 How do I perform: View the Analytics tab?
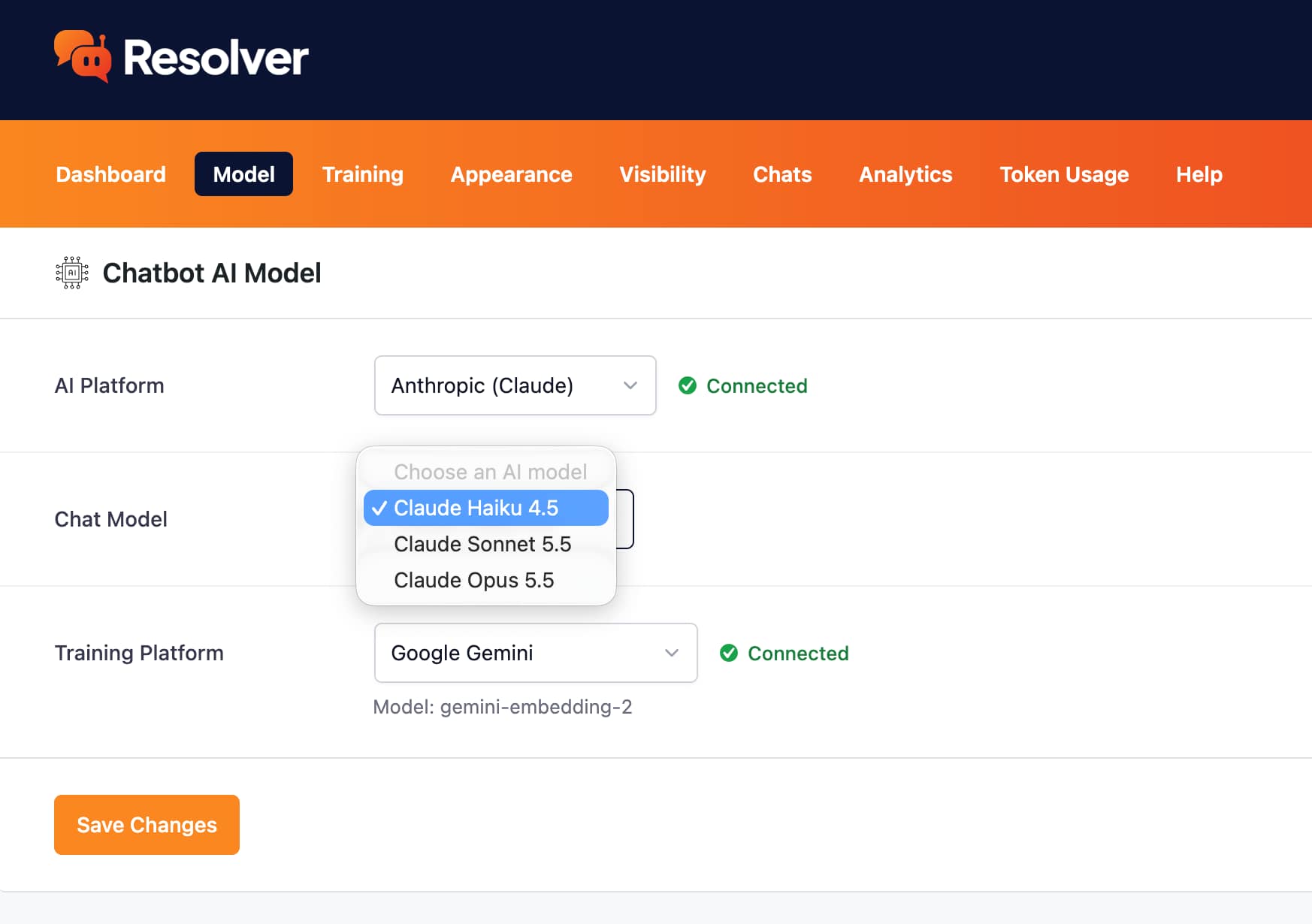point(906,174)
